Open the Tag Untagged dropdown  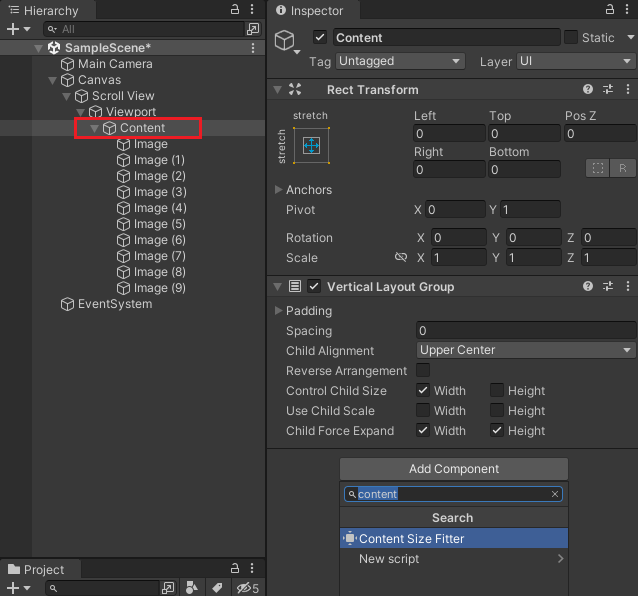(x=400, y=61)
